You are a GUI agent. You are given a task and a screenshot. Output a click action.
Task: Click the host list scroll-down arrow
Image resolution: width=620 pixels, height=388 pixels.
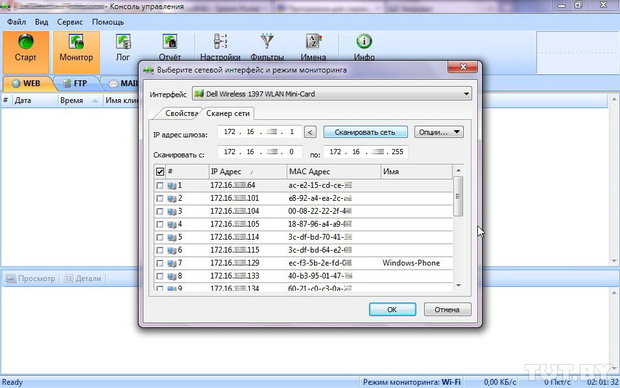[458, 285]
